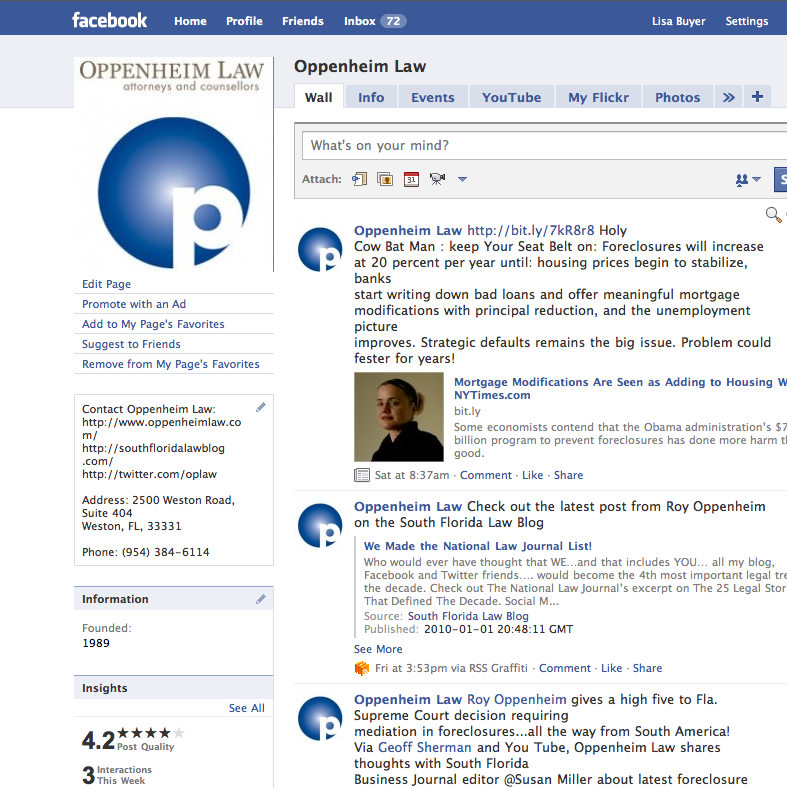Open the My Flickr tab
The width and height of the screenshot is (787, 788).
click(x=599, y=97)
